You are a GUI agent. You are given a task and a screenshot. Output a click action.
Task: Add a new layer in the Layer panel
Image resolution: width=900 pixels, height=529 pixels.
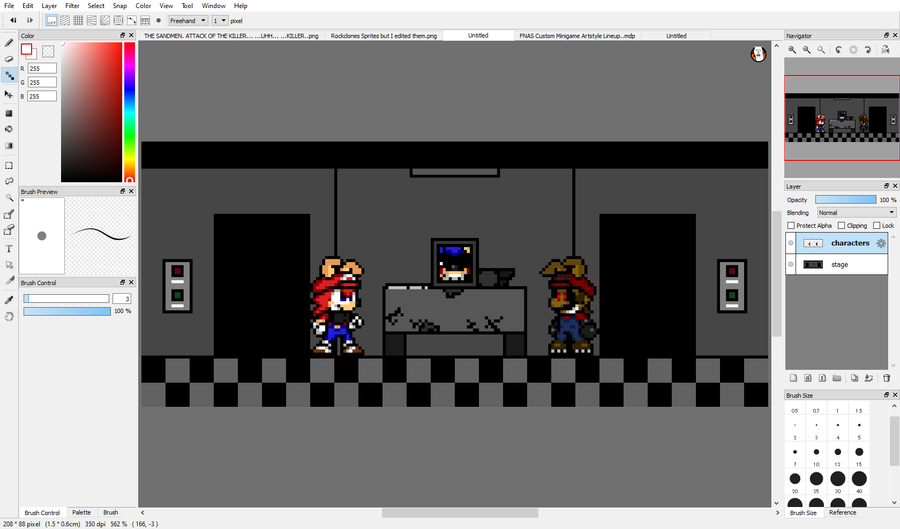793,378
